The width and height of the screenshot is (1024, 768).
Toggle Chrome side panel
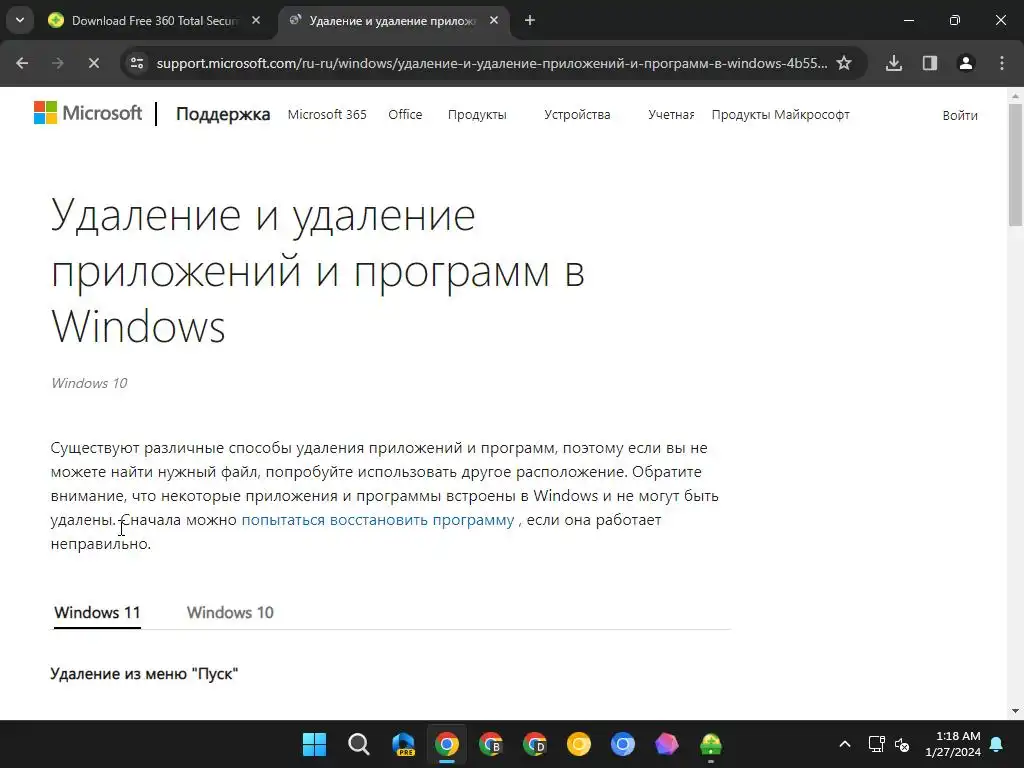[x=930, y=63]
